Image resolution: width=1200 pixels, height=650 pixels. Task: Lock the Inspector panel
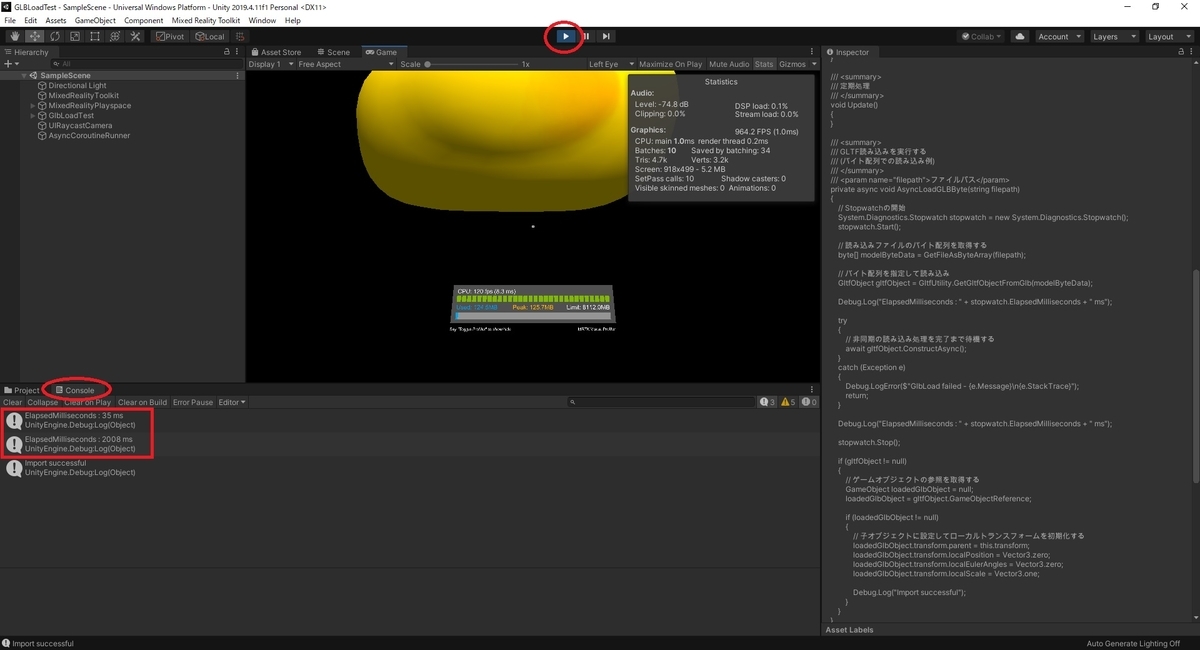(x=1180, y=52)
